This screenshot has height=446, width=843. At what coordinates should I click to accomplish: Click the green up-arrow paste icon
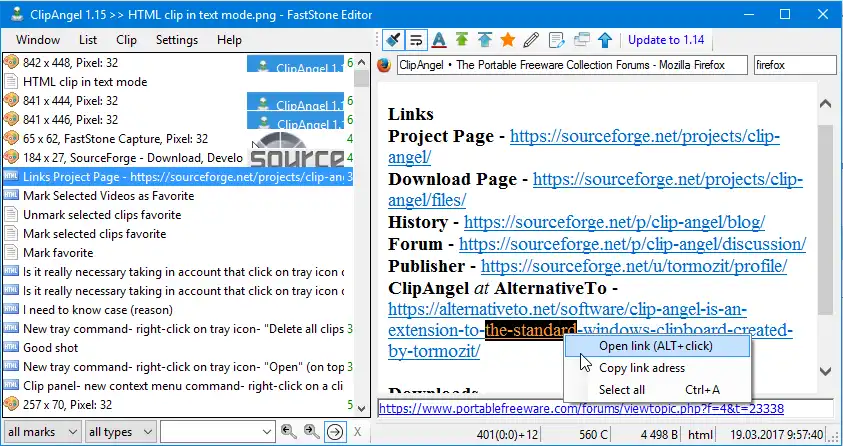pos(461,40)
